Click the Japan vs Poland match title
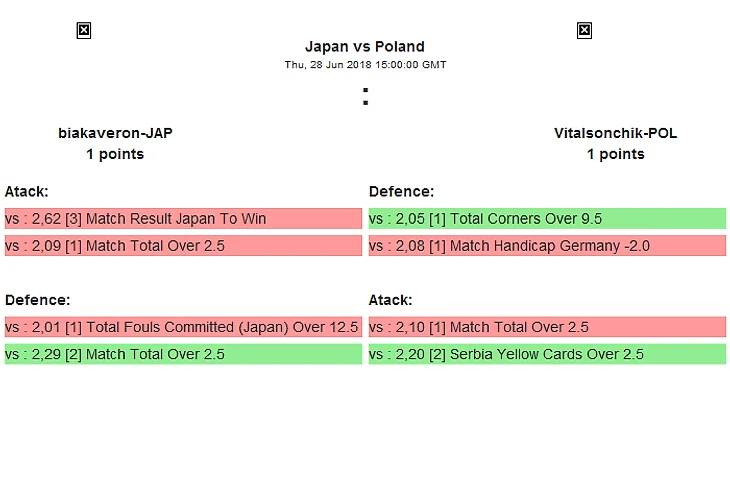The width and height of the screenshot is (730, 480). (365, 47)
